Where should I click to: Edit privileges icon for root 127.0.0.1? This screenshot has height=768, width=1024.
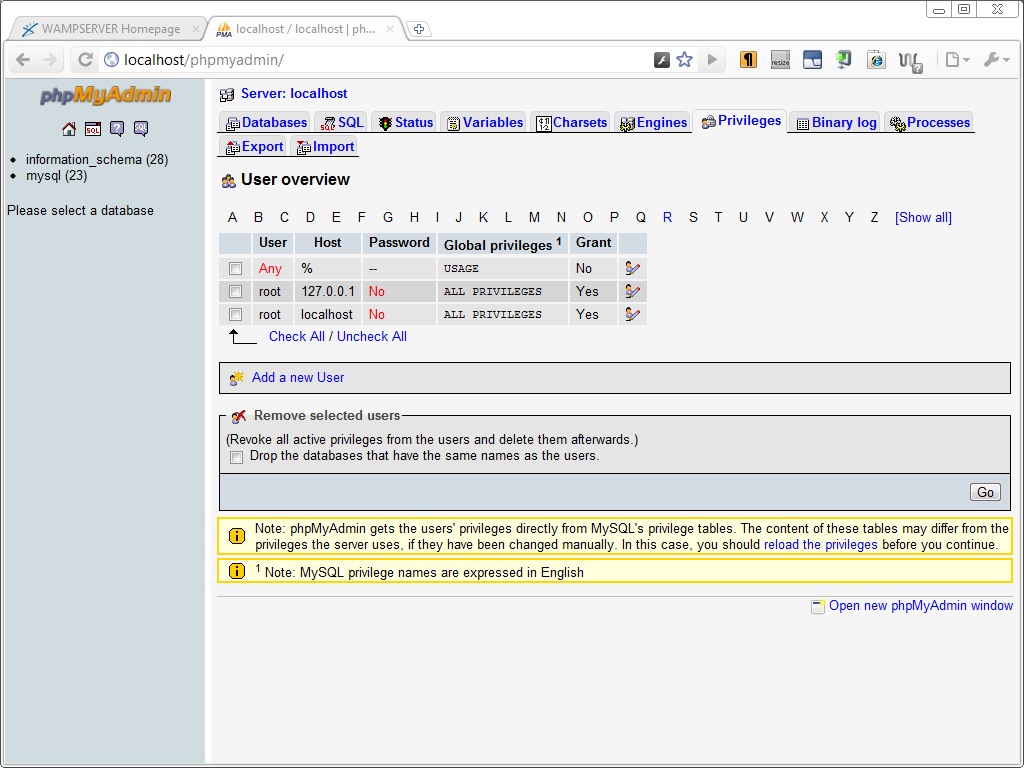632,291
